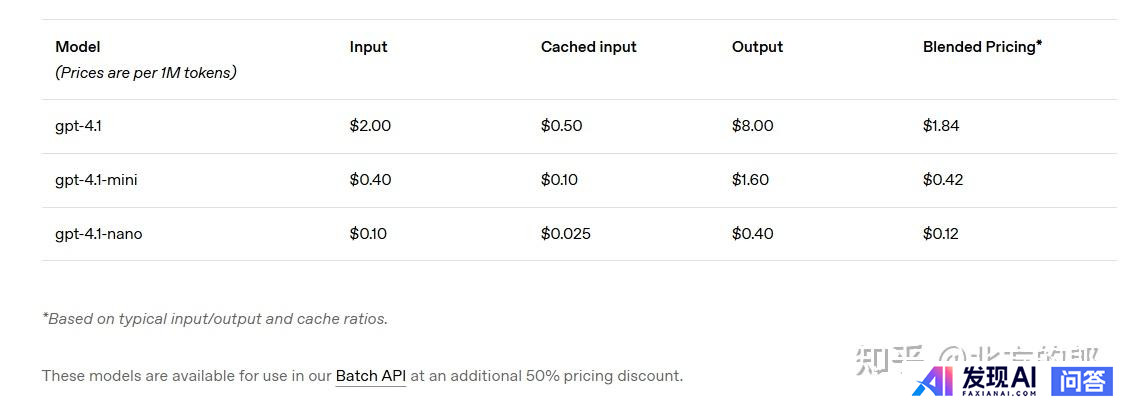
Task: Open the Batch API link
Action: pyautogui.click(x=370, y=376)
